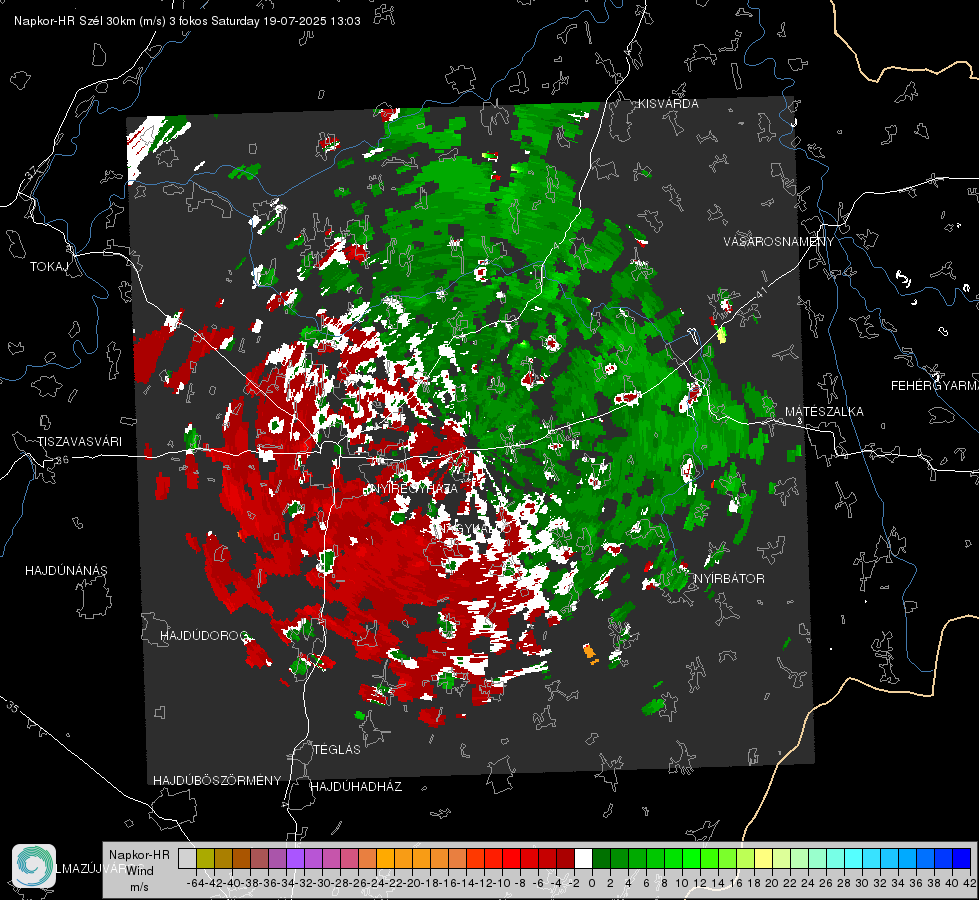The height and width of the screenshot is (900, 979).
Task: Pick the amber swatch between -24 and -22
Action: (x=385, y=859)
